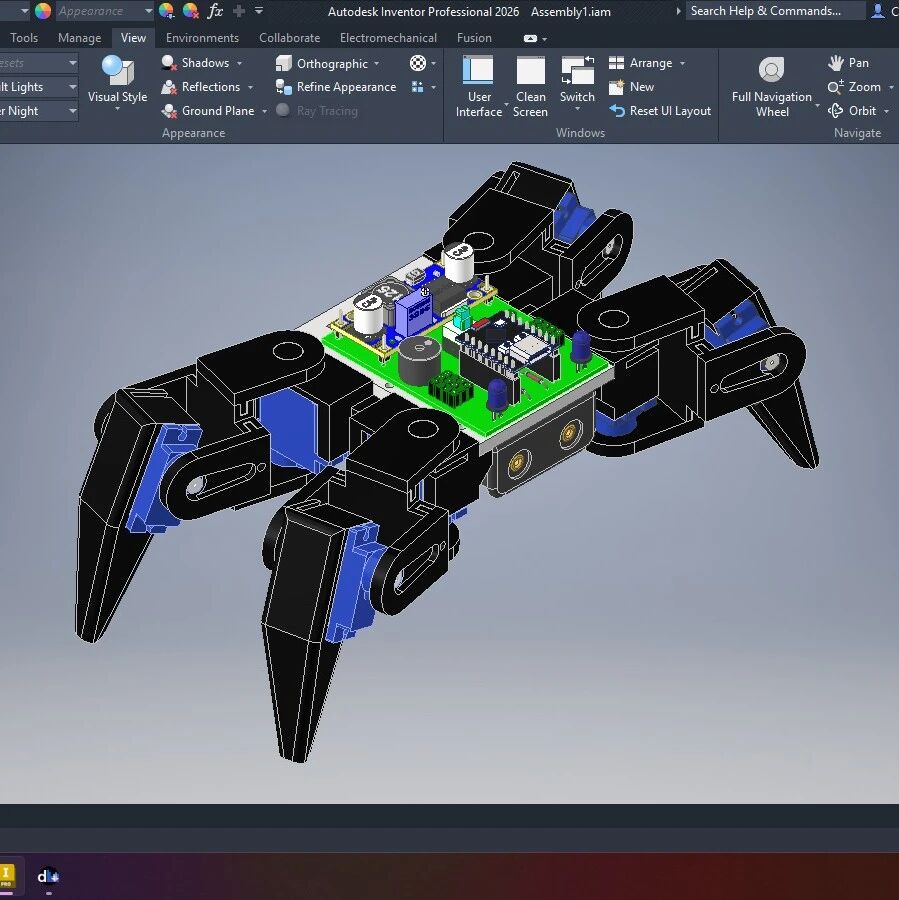Click the Orthographic view cube icon
899x900 pixels.
pos(284,63)
